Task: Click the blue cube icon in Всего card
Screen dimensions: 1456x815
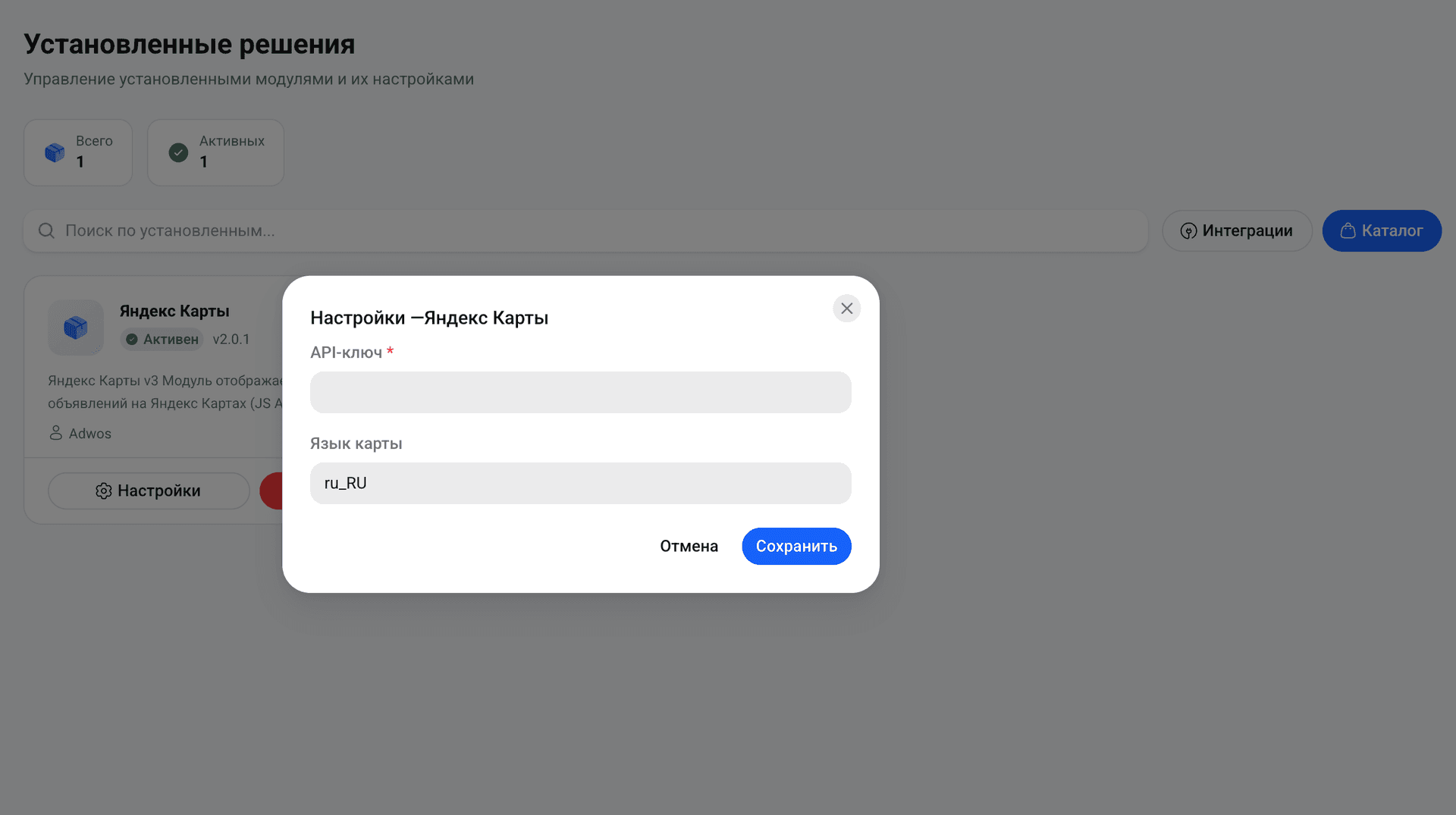Action: 55,152
